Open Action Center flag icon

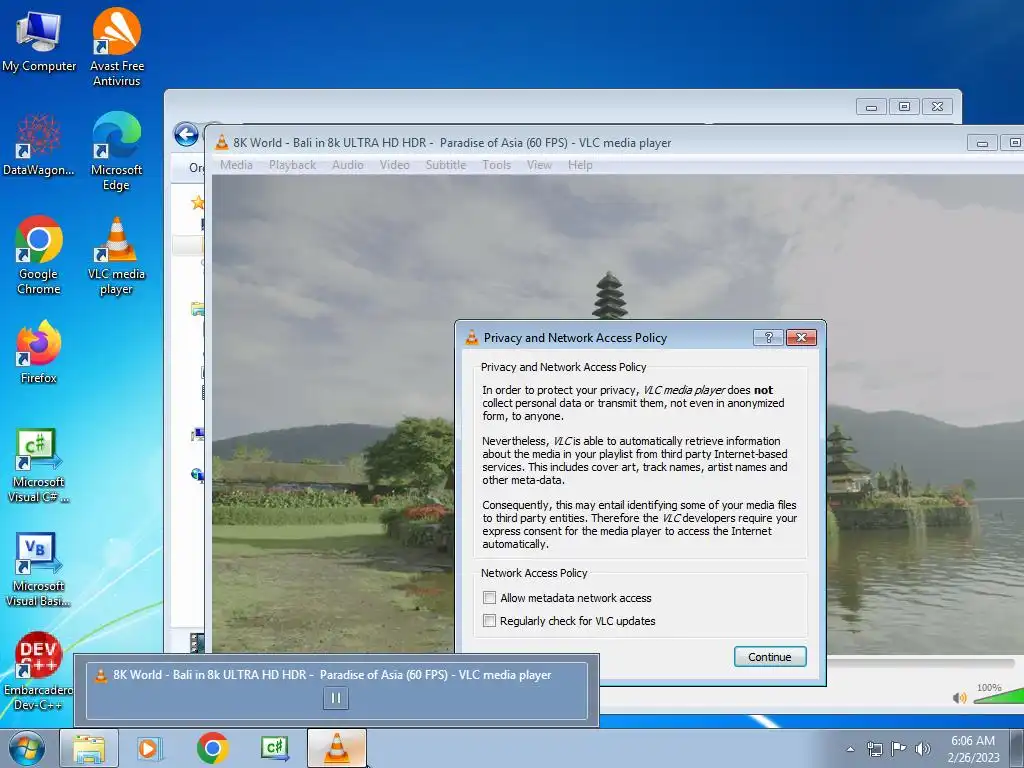899,749
